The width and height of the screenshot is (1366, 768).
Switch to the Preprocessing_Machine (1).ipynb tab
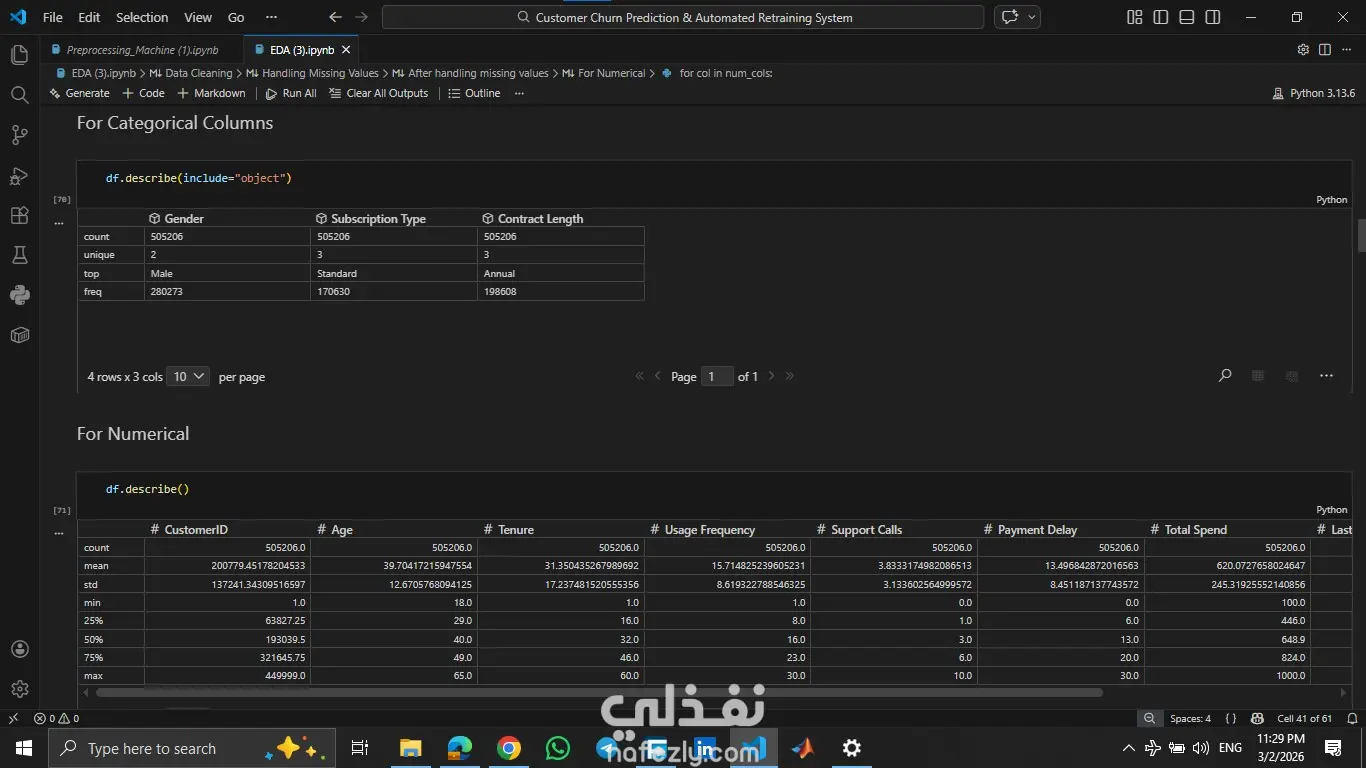coord(142,50)
